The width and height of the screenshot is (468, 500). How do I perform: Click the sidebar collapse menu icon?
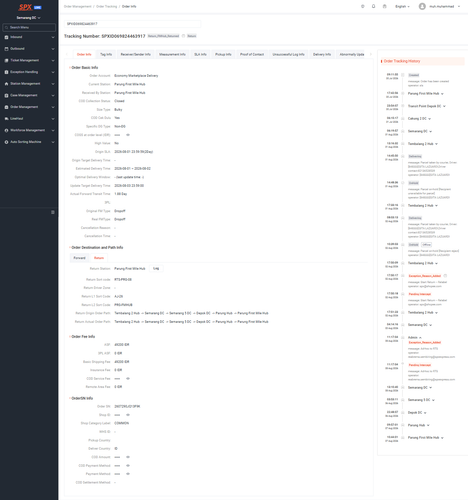tap(53, 212)
